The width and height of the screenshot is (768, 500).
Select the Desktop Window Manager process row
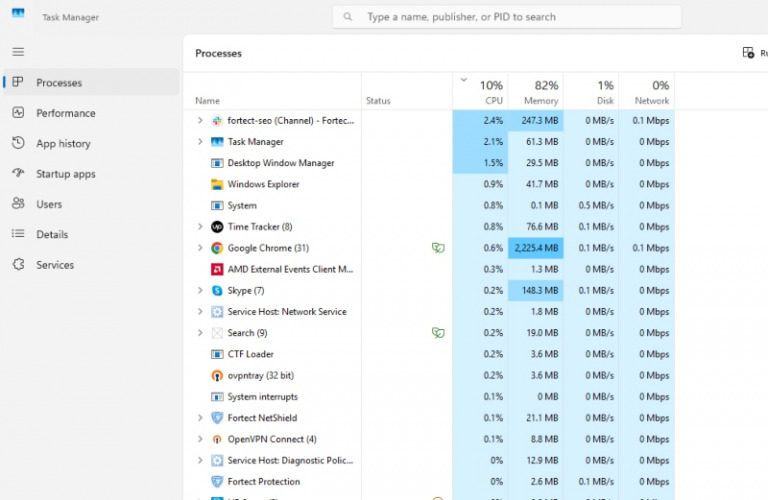[280, 163]
